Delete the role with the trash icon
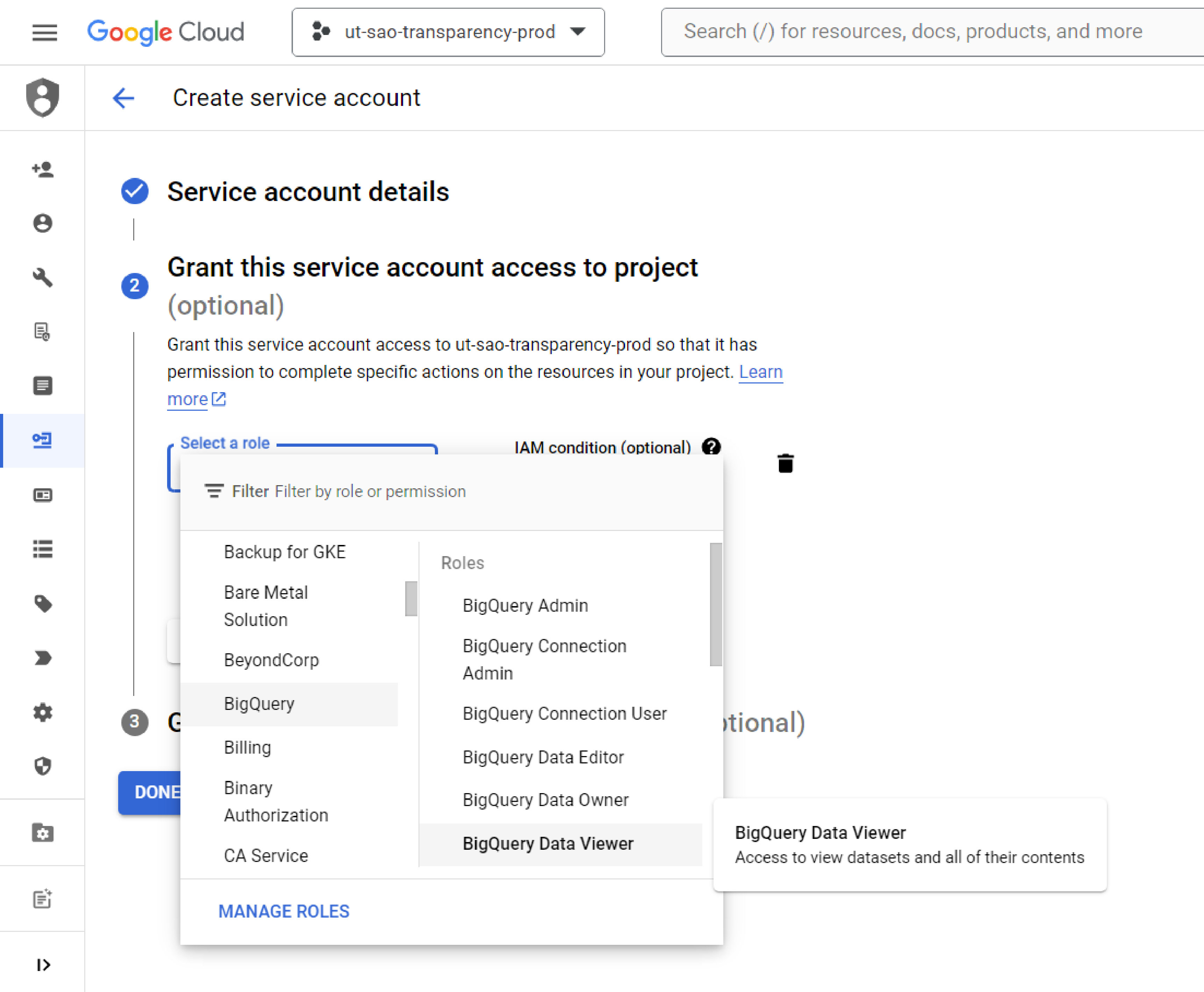Image resolution: width=1204 pixels, height=992 pixels. click(786, 463)
